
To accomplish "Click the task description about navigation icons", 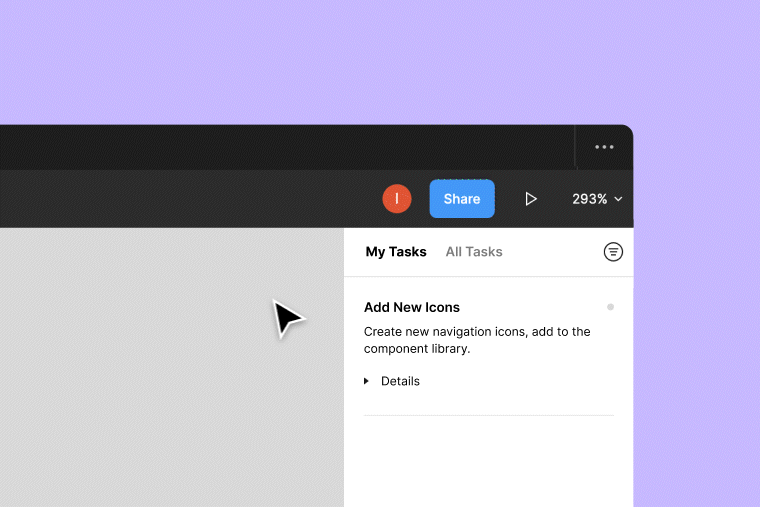I will click(x=477, y=340).
